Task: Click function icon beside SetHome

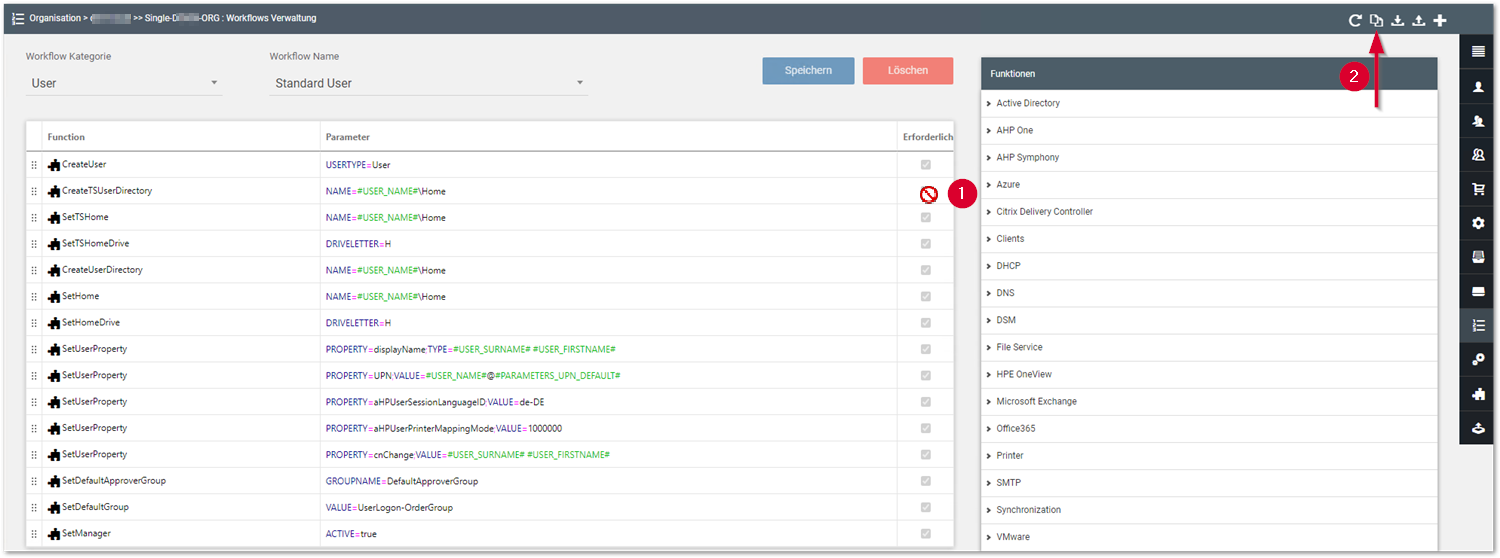Action: tap(54, 296)
